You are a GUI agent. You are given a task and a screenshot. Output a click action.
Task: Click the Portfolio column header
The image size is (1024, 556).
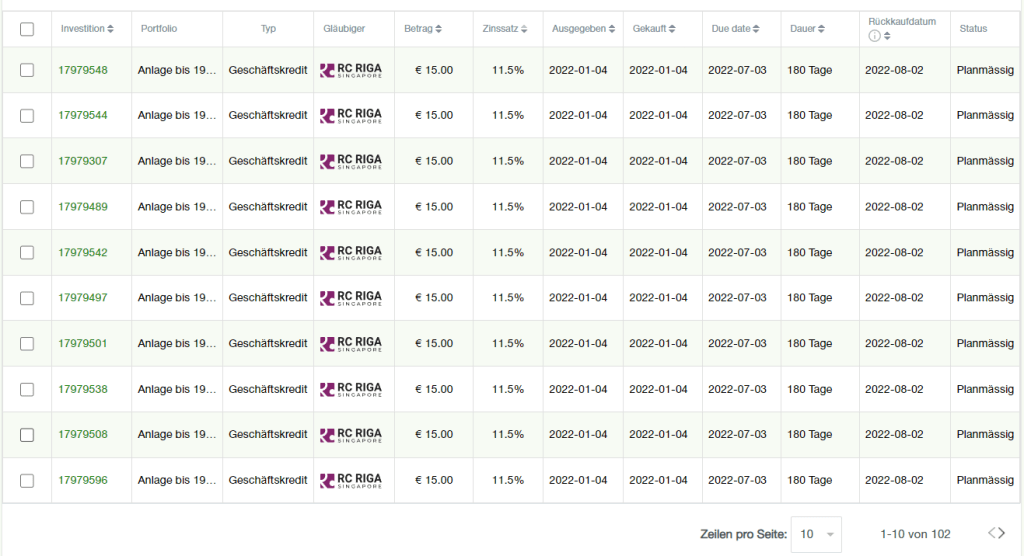click(x=159, y=29)
